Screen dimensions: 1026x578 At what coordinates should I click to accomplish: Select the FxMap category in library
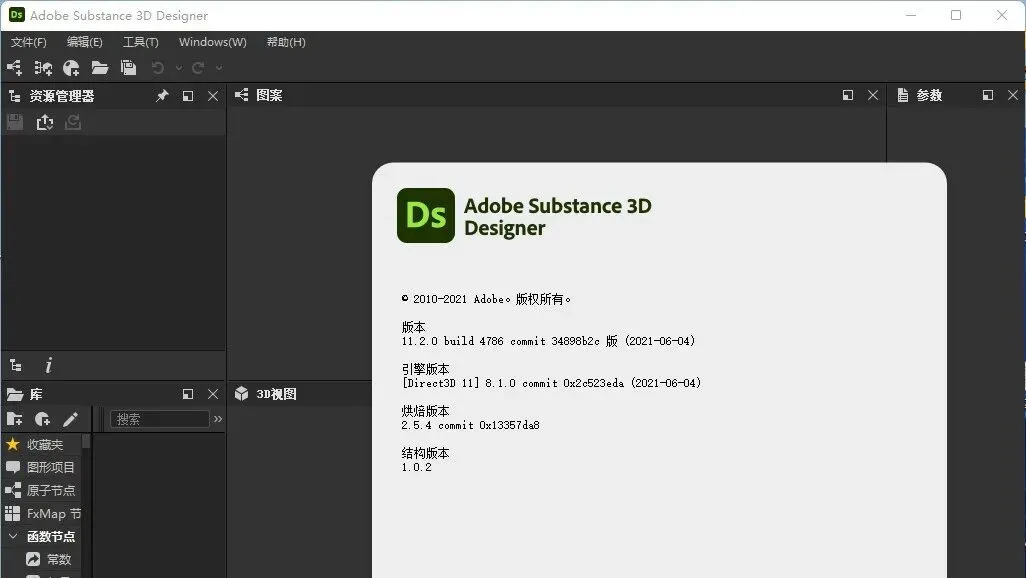coord(43,514)
